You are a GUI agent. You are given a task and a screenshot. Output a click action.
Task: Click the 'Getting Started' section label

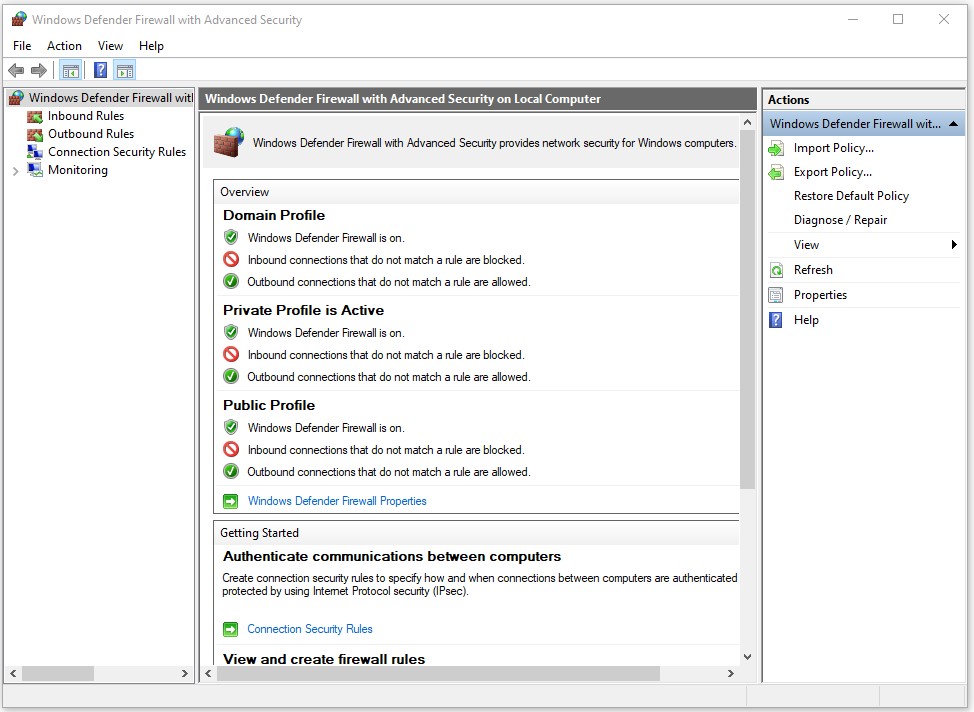[x=259, y=533]
